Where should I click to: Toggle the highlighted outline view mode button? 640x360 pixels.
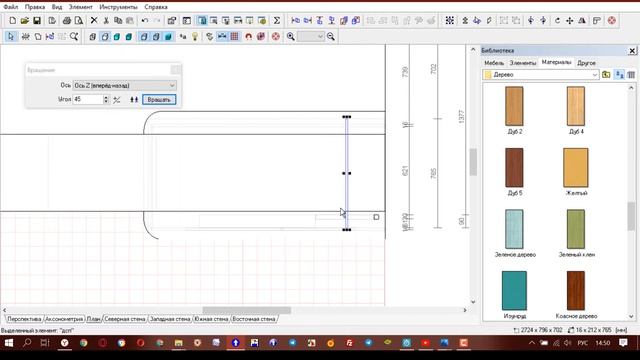click(105, 37)
